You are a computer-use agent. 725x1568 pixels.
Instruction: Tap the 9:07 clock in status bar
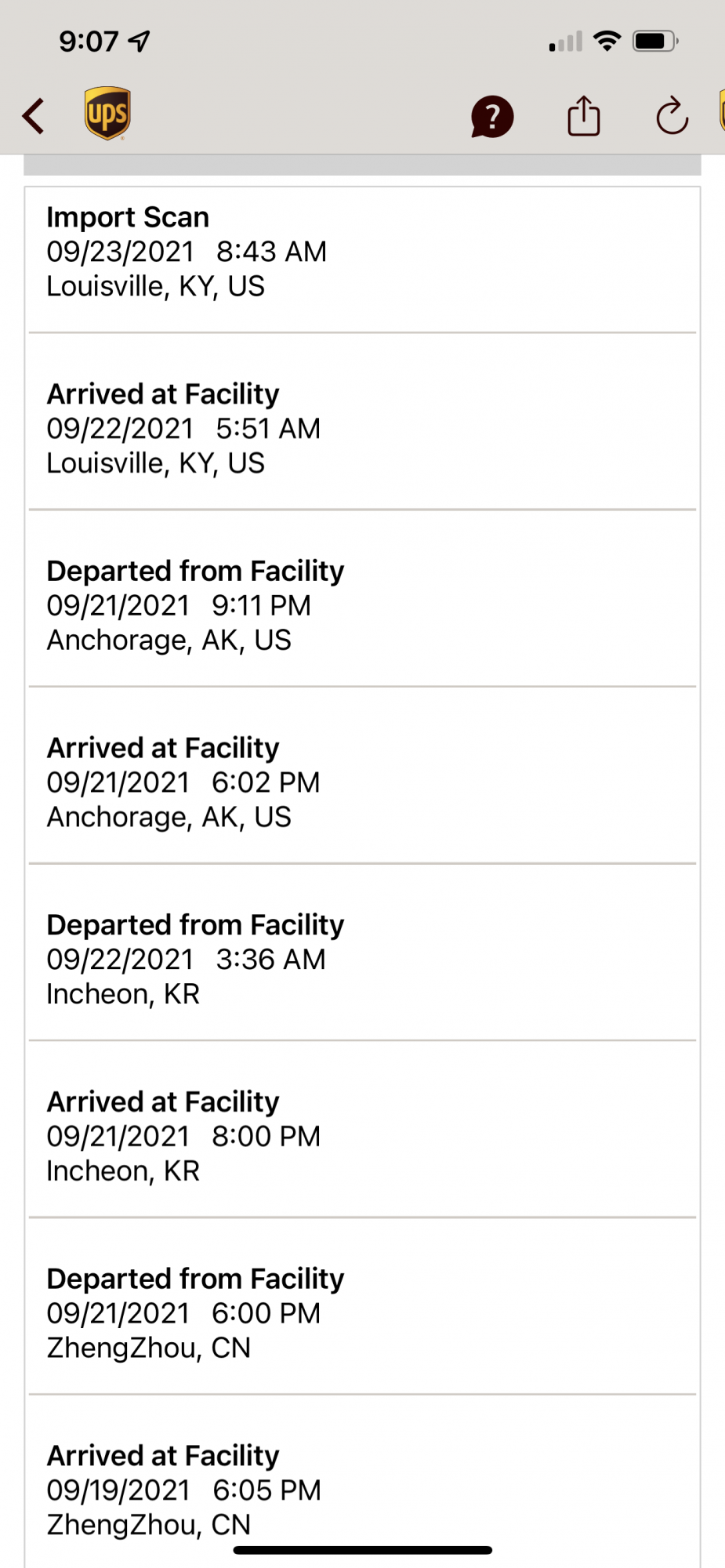(89, 41)
